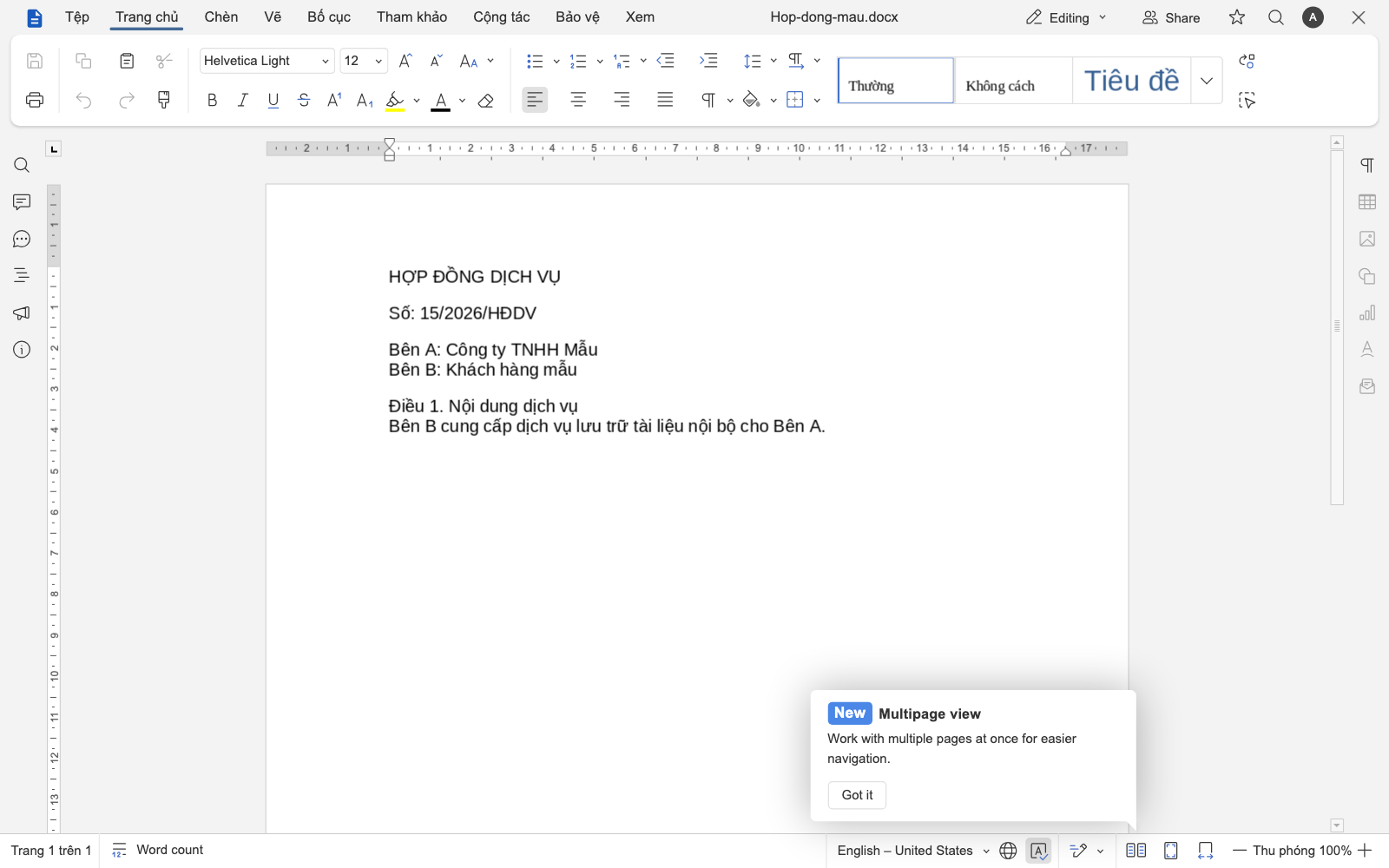
Task: Open the Chèn tab
Action: 221,17
